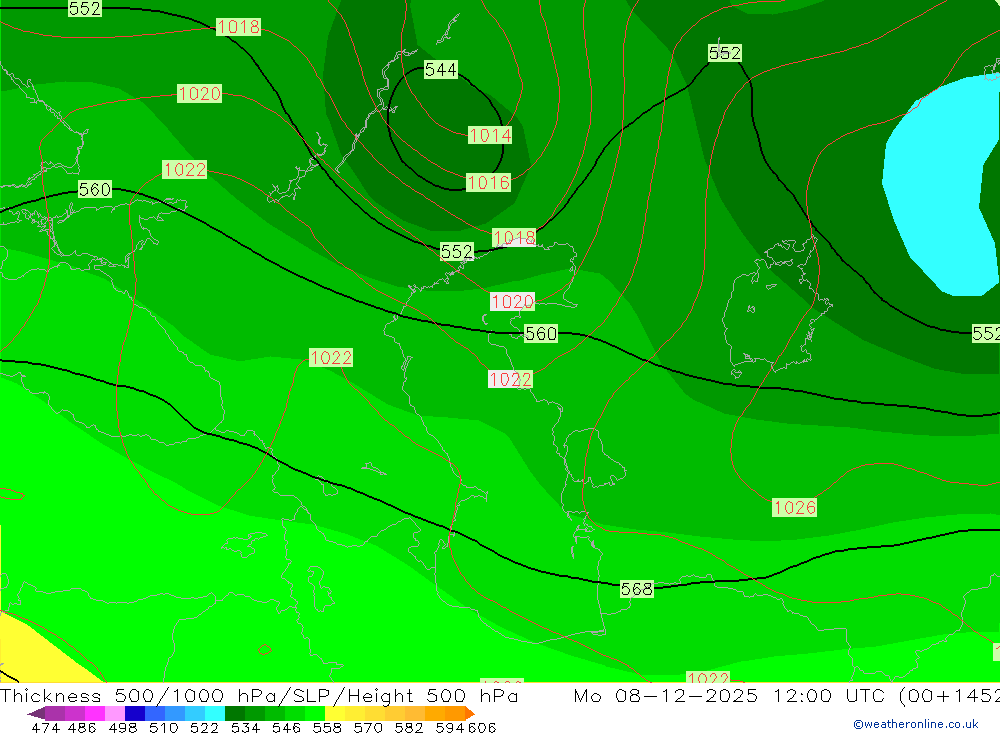
Task: Click the right orange arrow tip of the color scale
Action: (471, 713)
